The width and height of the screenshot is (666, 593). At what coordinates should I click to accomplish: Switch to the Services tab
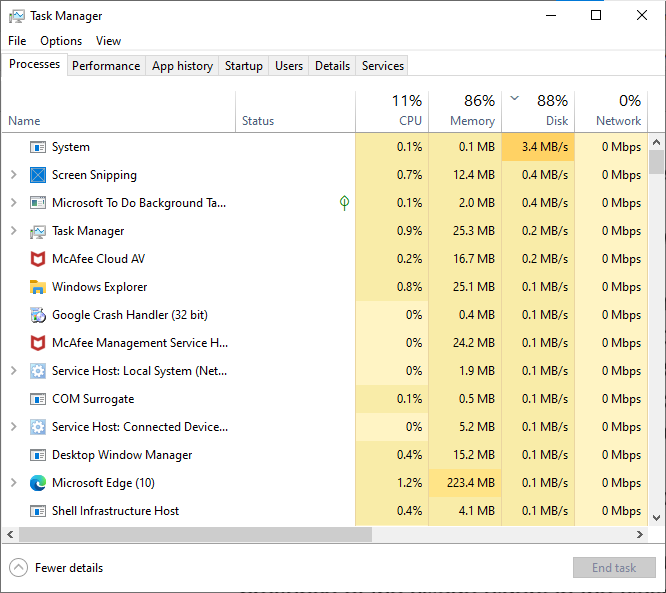[383, 66]
